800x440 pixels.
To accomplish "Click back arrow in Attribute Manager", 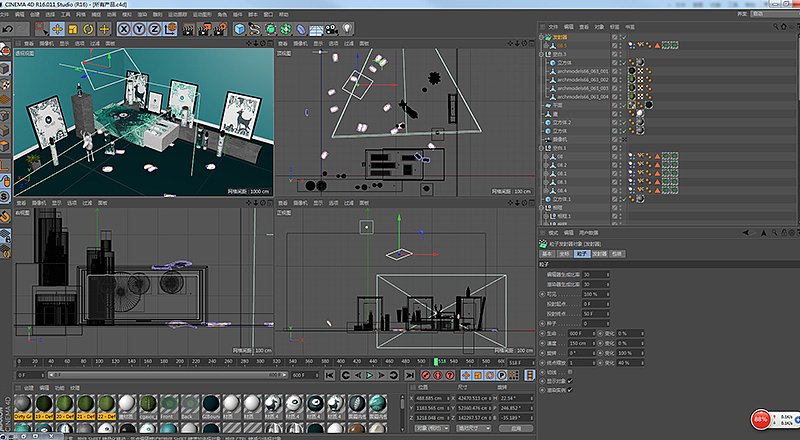I will tap(746, 233).
